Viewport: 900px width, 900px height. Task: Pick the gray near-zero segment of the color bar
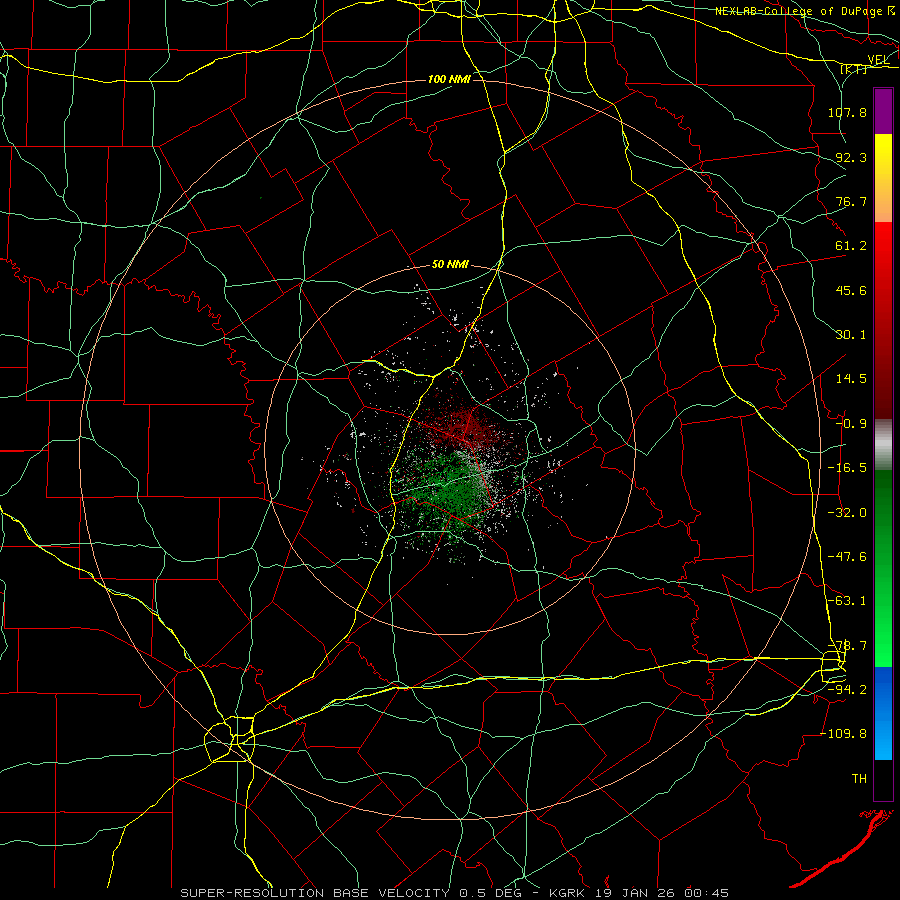click(x=883, y=445)
